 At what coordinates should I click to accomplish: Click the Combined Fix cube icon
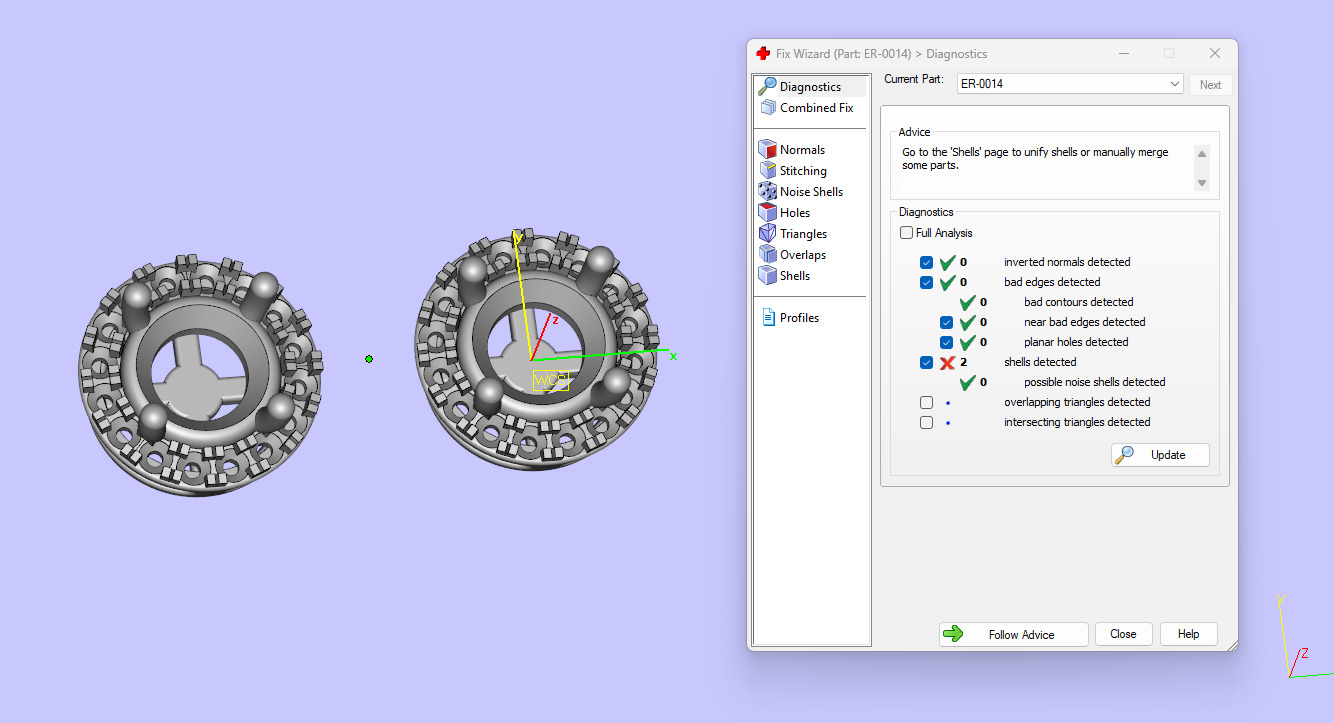point(767,107)
